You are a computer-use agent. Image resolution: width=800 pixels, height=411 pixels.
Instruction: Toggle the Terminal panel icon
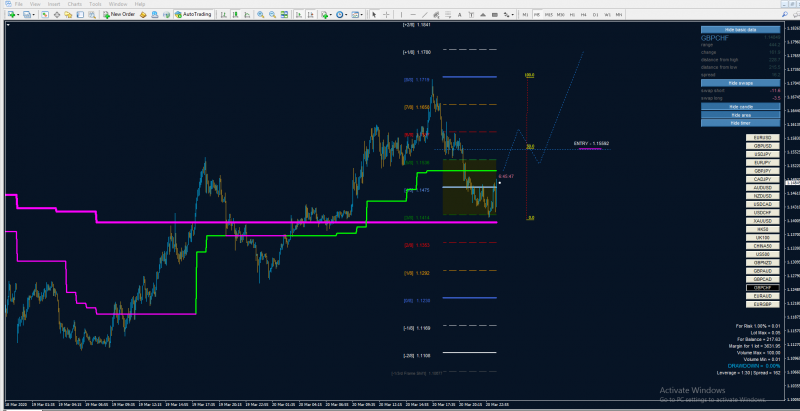80,15
